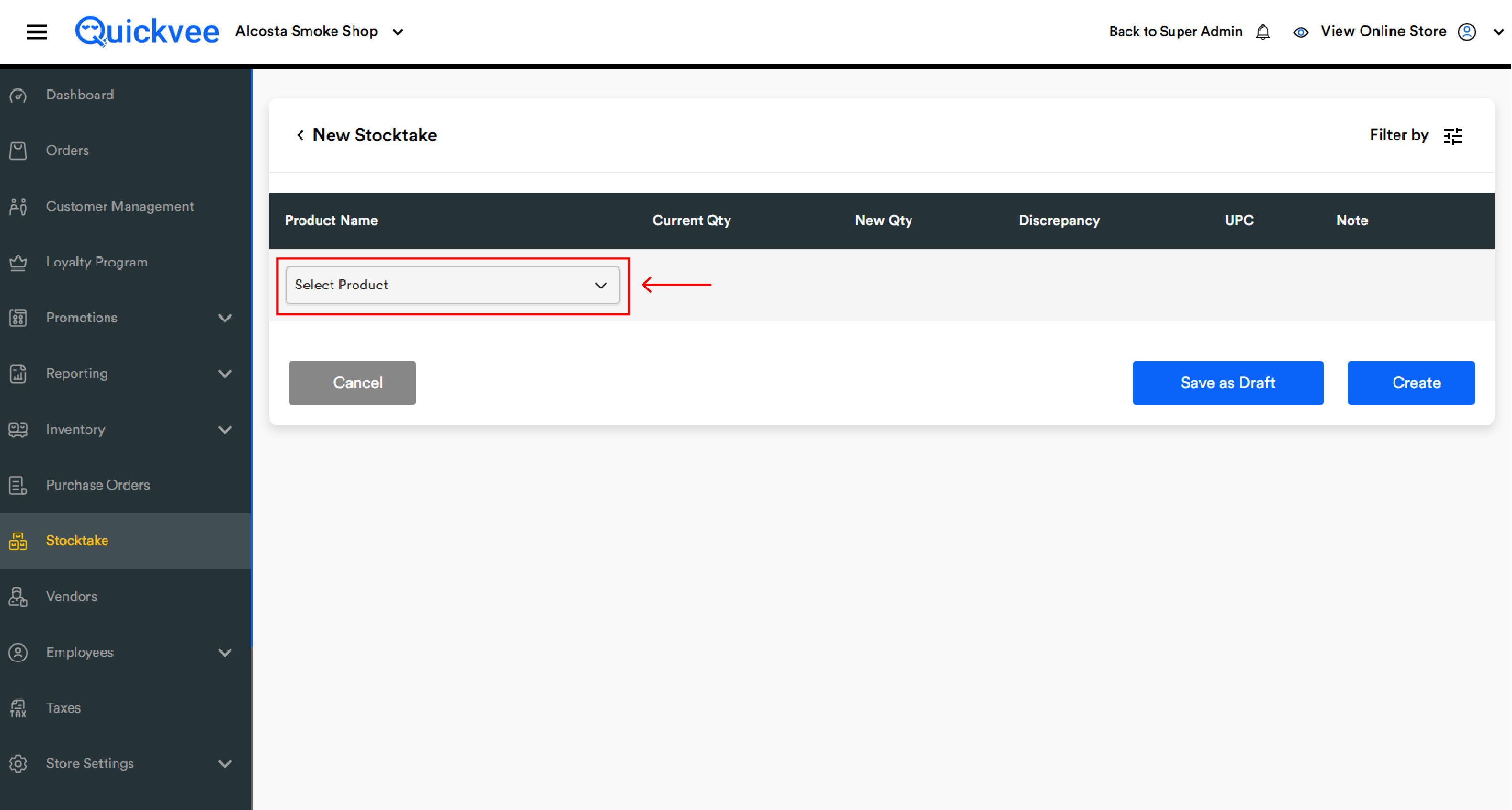Expand the Employees submenu chevron
The width and height of the screenshot is (1512, 810).
tap(224, 653)
